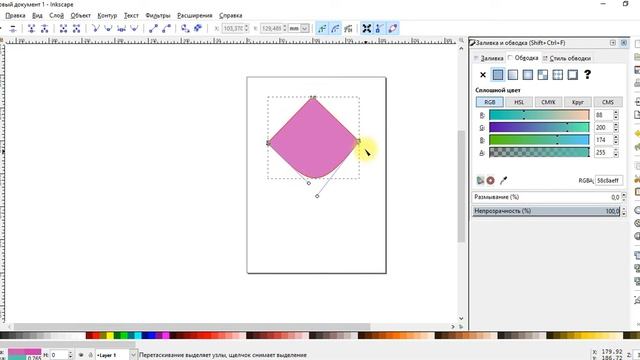Image resolution: width=640 pixels, height=360 pixels.
Task: Close the Fill and Stroke panel
Action: pyautogui.click(x=624, y=43)
